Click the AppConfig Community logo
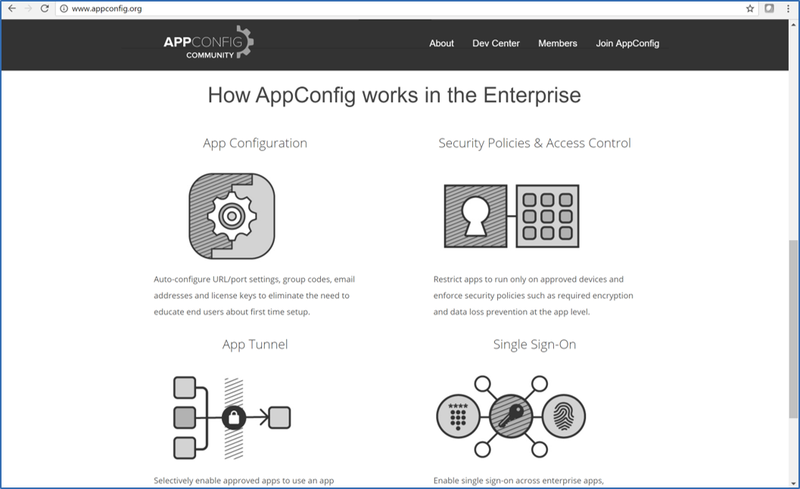 208,42
